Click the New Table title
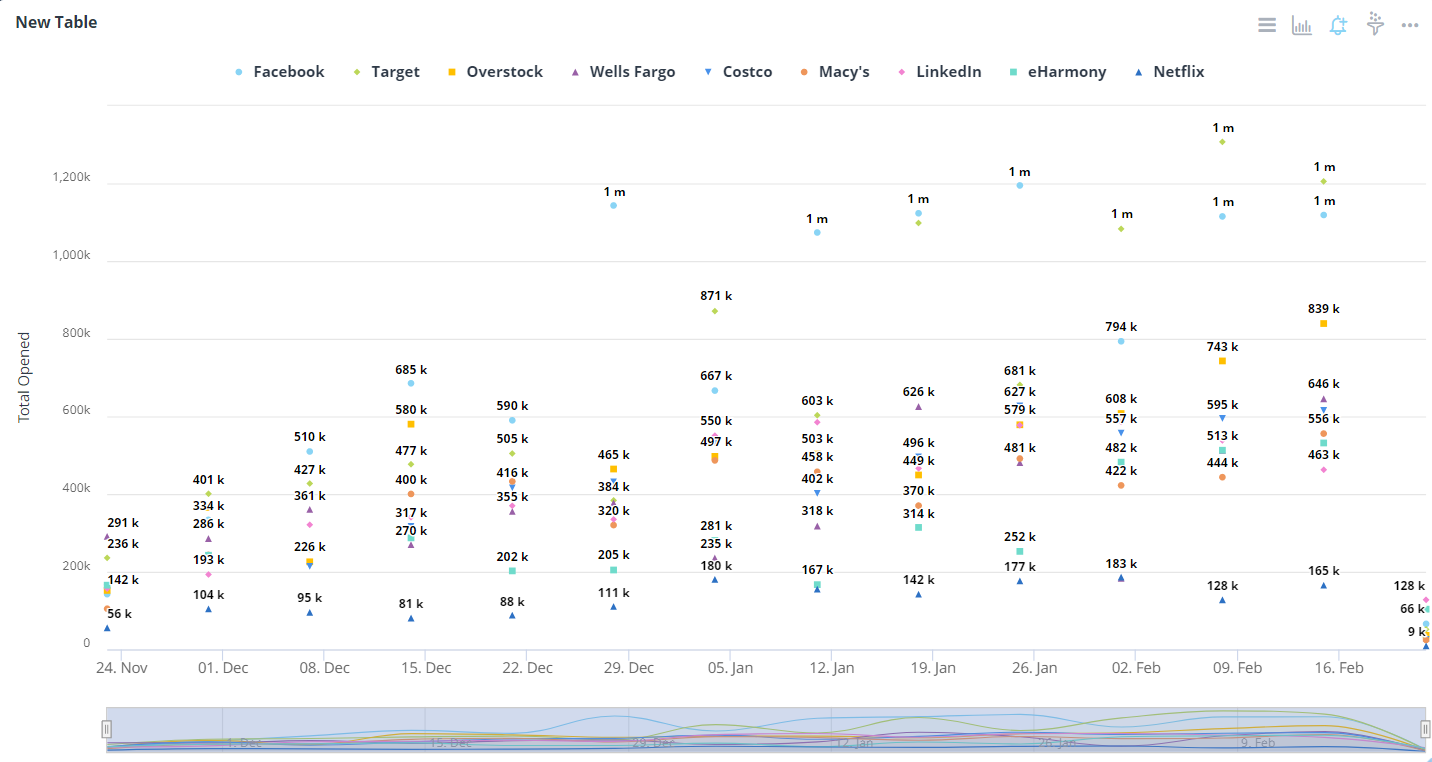This screenshot has height=762, width=1432. point(56,22)
